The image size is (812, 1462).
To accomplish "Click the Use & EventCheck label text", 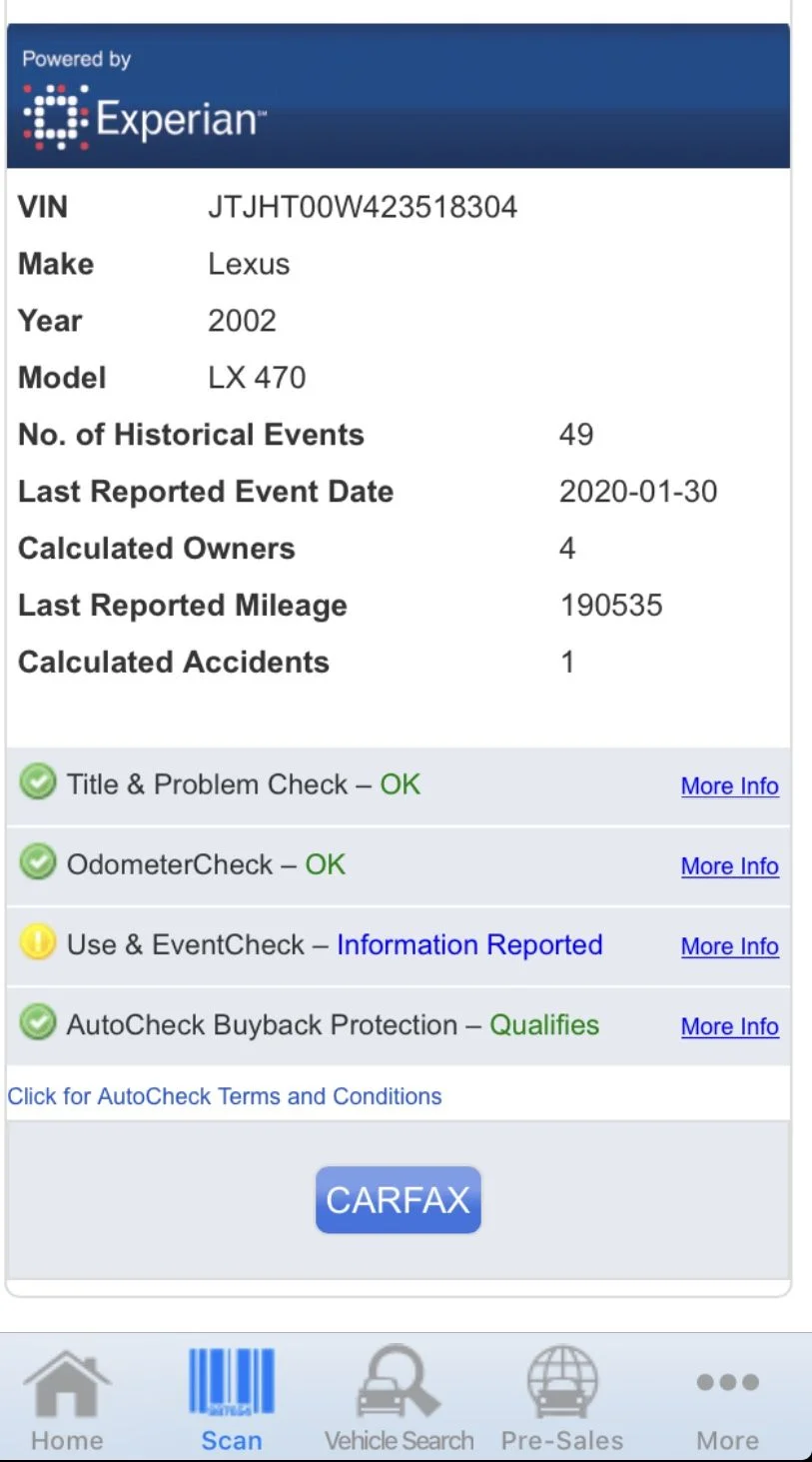I will (186, 944).
